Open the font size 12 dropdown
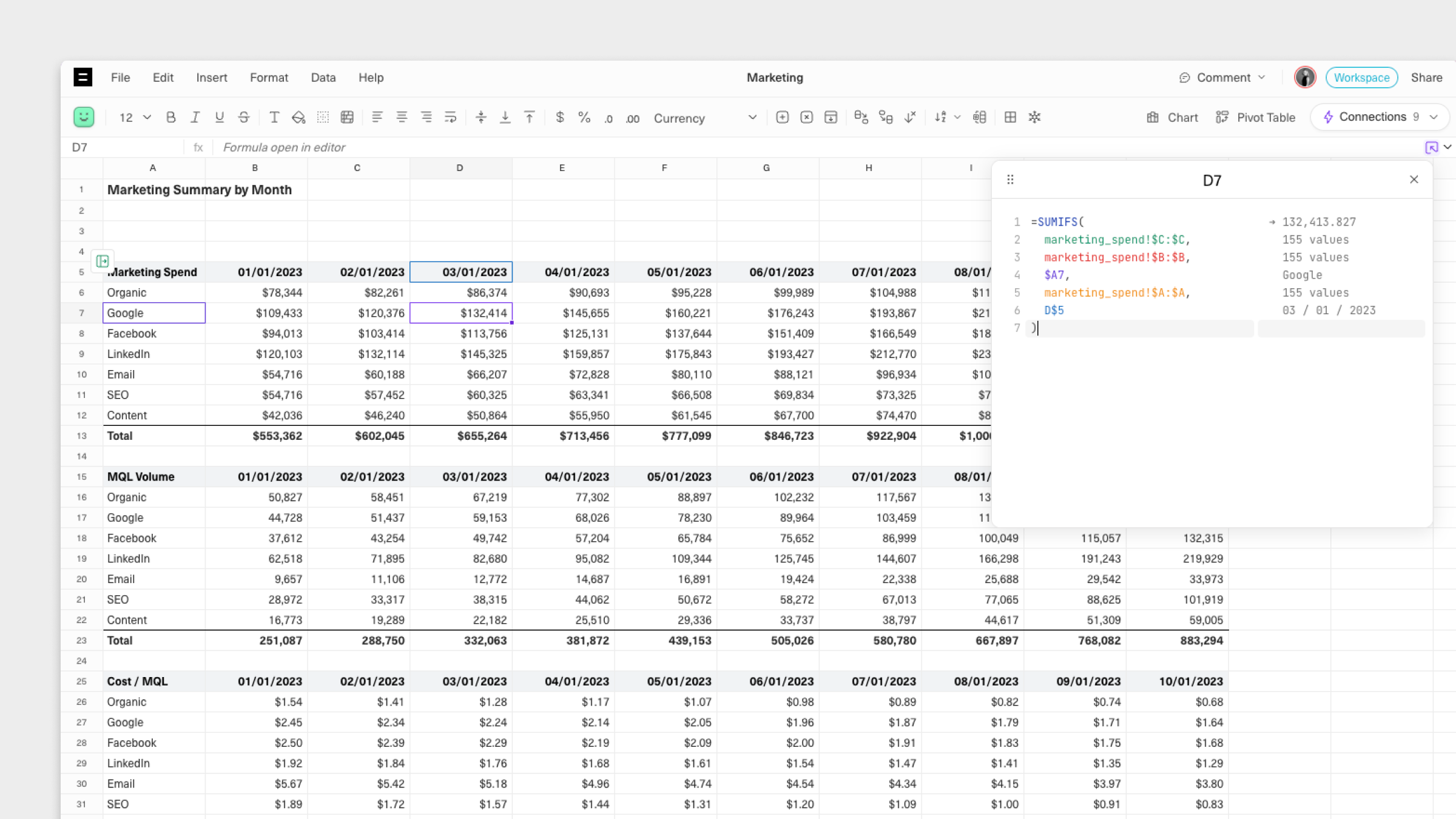Screen dimensions: 1456x819 [135, 117]
